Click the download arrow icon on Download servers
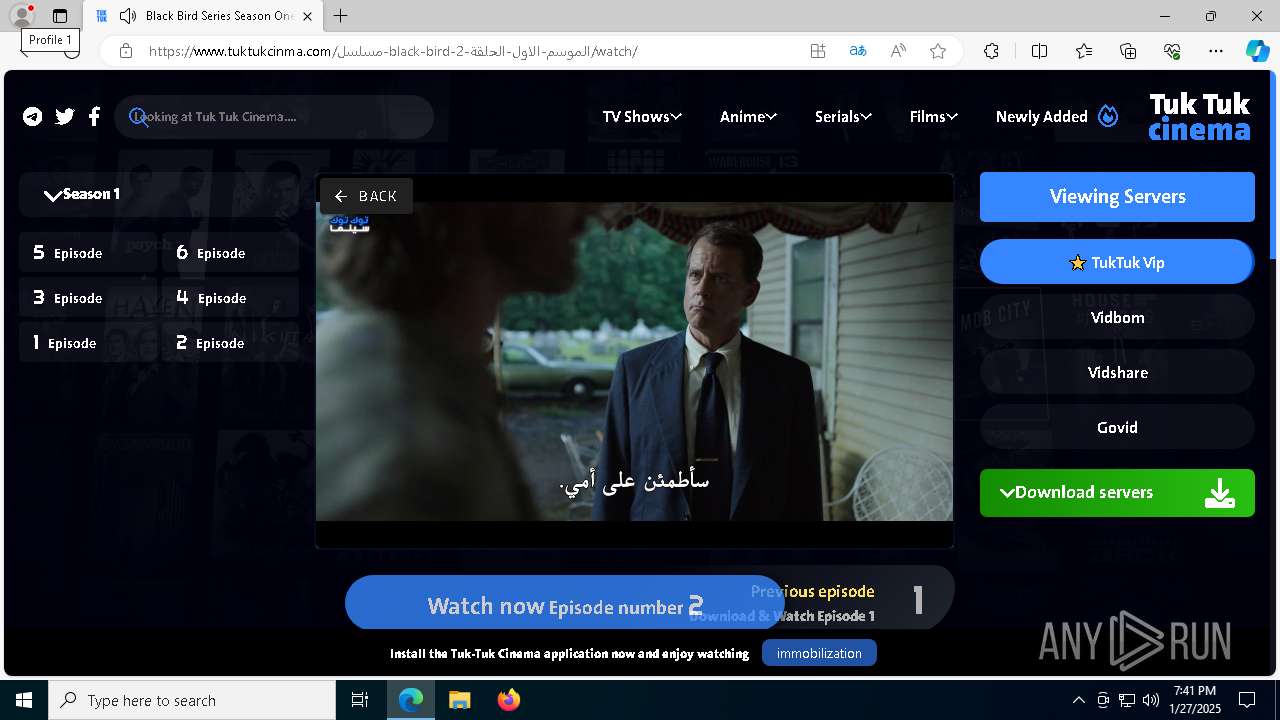Image resolution: width=1280 pixels, height=720 pixels. click(1220, 493)
